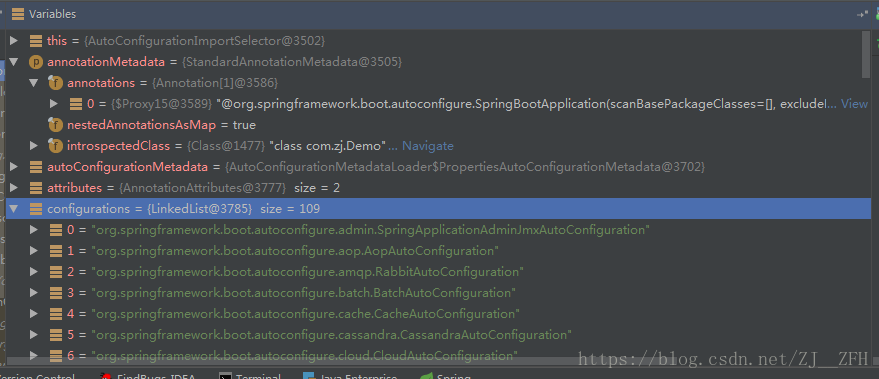Click the element icon of CassandraAutoConfiguration row
This screenshot has width=879, height=379.
(55, 335)
